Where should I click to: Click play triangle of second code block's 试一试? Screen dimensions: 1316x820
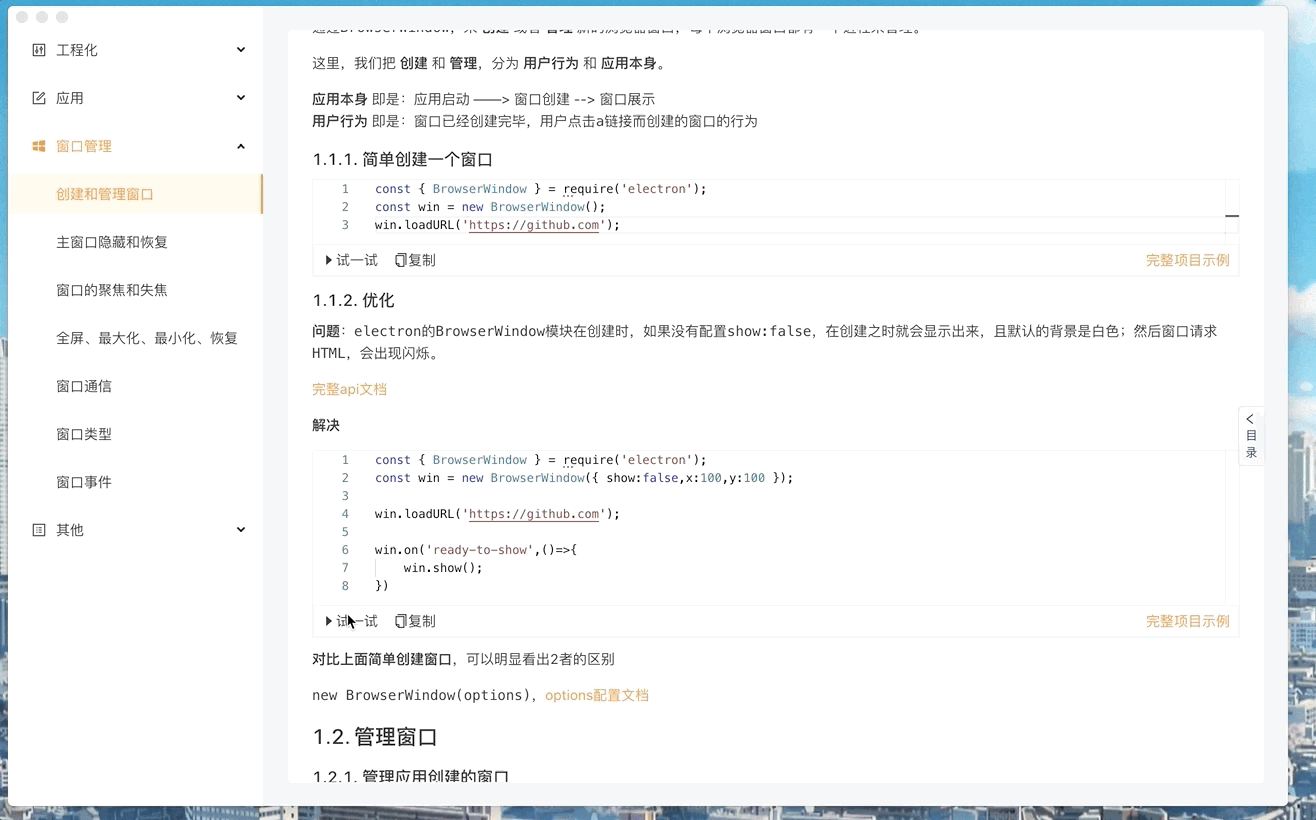pyautogui.click(x=329, y=621)
